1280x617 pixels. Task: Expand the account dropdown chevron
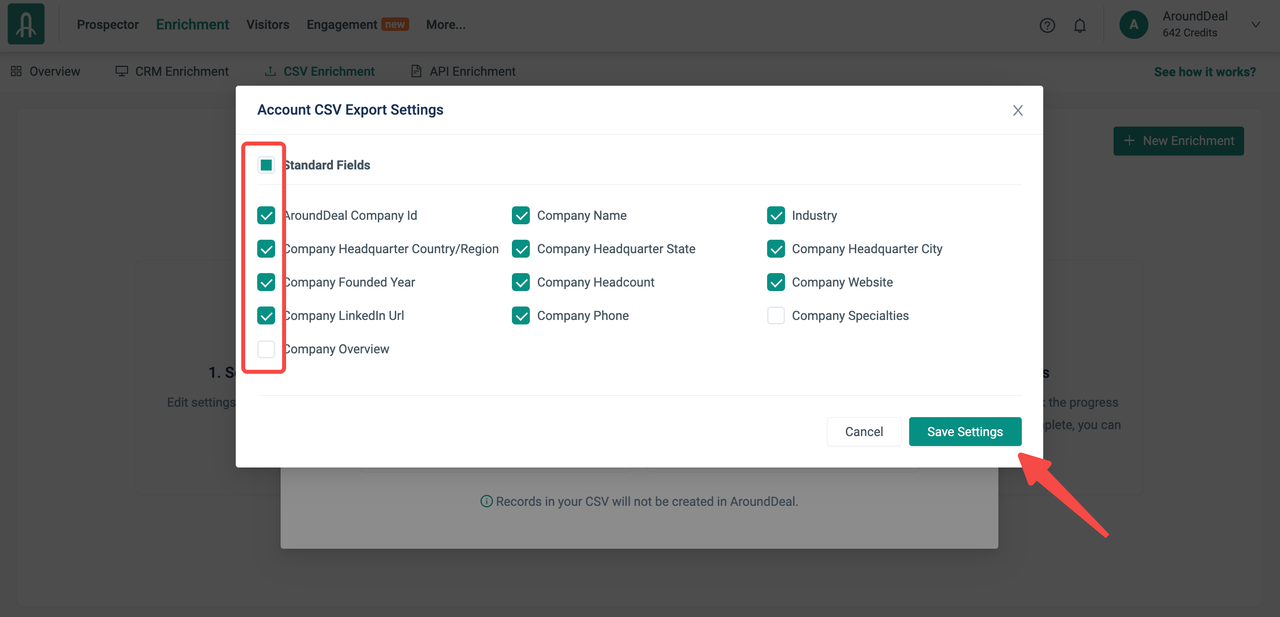(1256, 25)
